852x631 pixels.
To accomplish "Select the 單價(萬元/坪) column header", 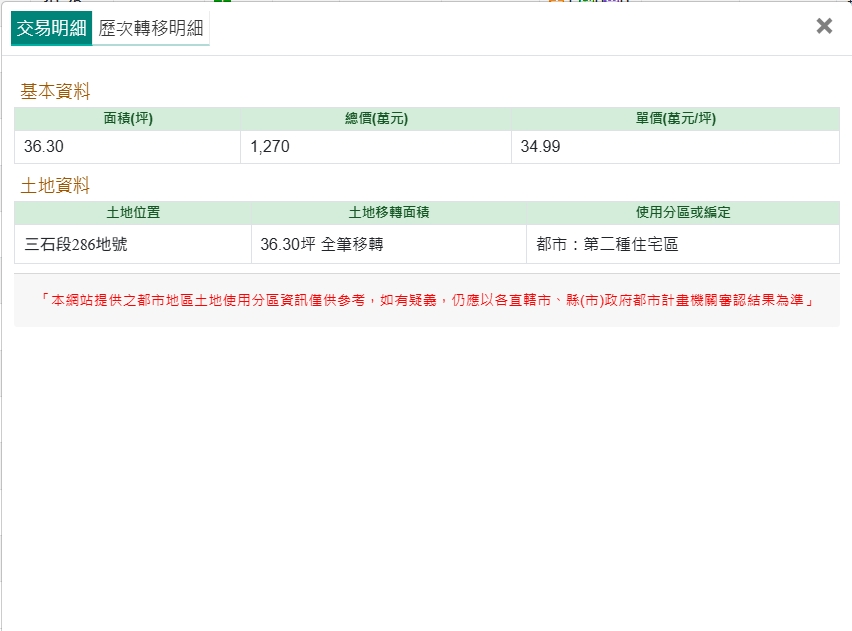I will [675, 119].
